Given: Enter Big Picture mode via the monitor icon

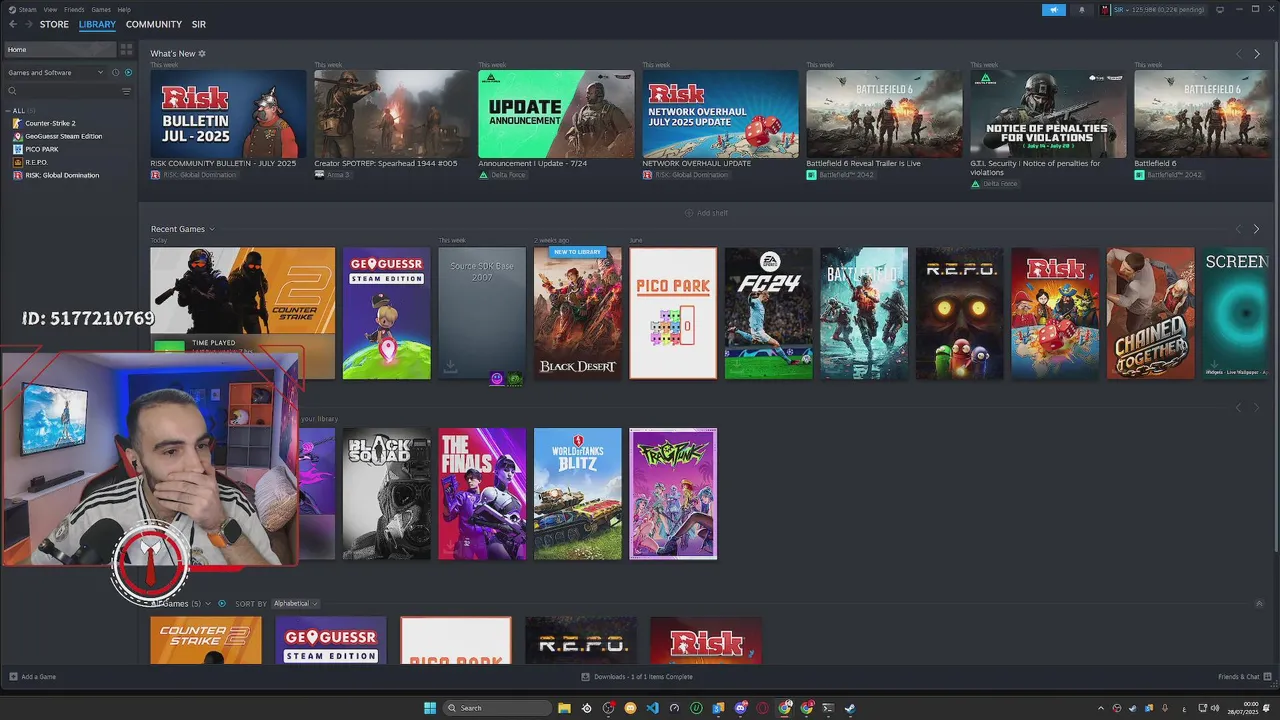Looking at the screenshot, I should [1220, 9].
